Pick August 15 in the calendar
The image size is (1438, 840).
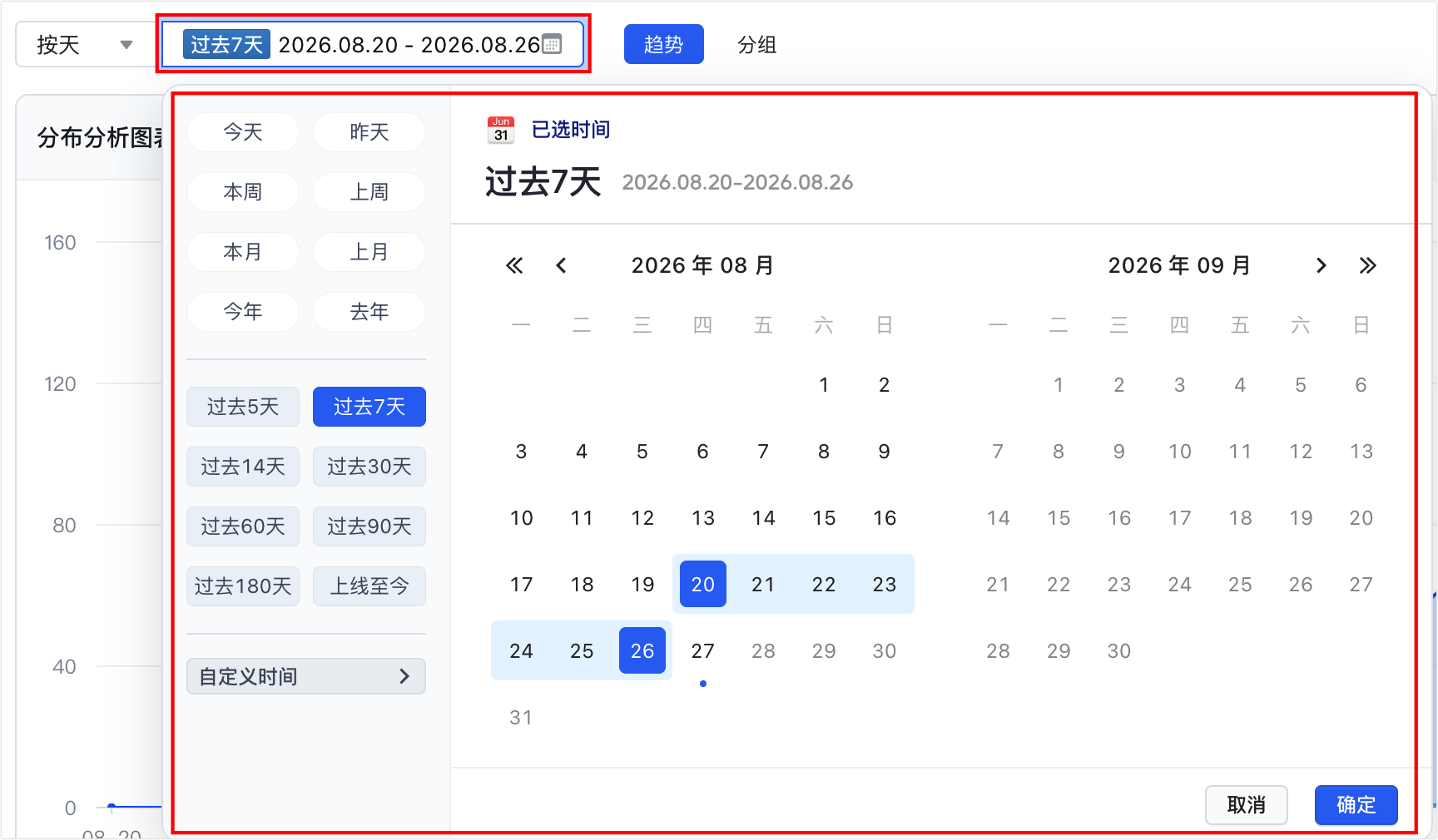pos(824,517)
